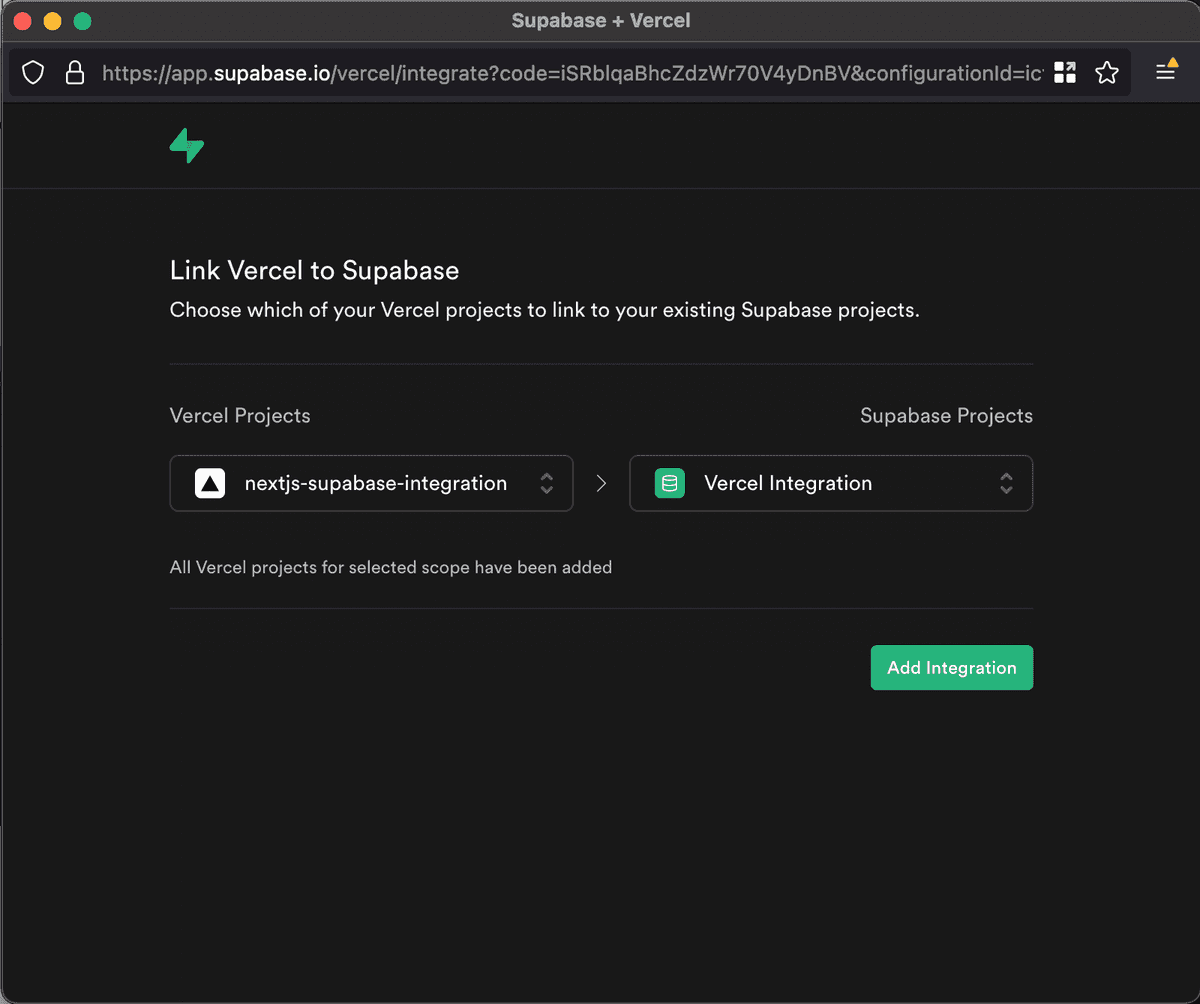Maximize window with the green traffic-light button
1200x1004 pixels.
82,21
